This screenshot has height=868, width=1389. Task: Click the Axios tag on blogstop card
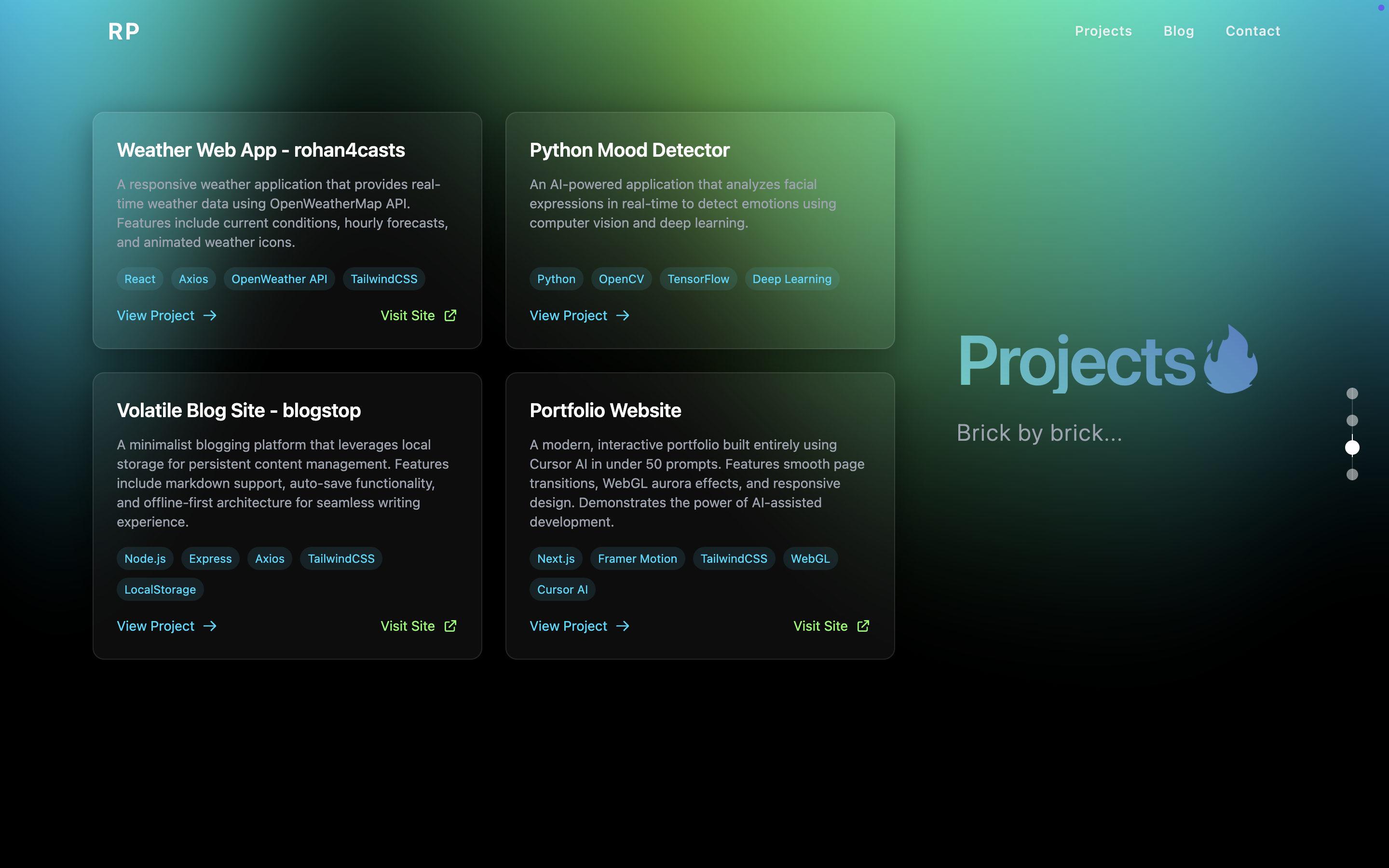[270, 558]
